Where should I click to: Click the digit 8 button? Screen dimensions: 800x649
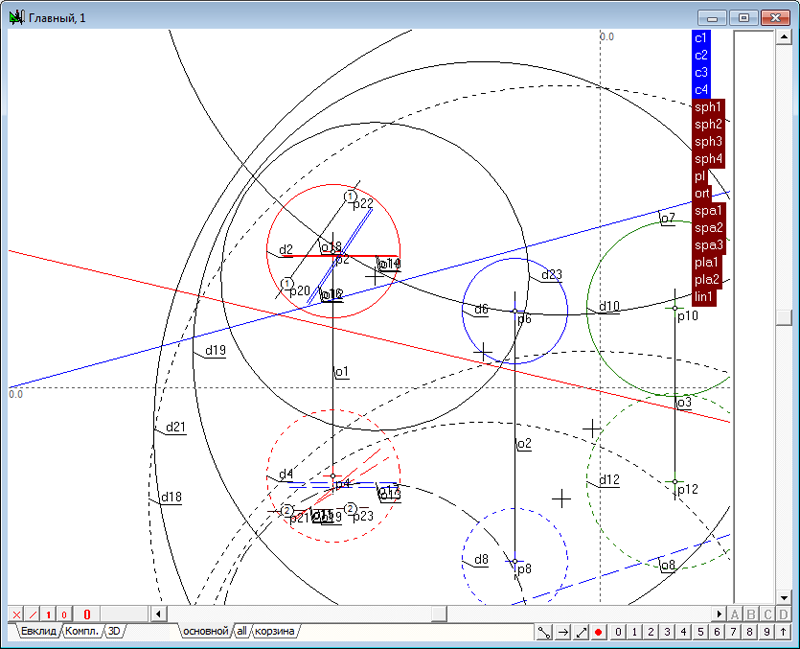[749, 632]
